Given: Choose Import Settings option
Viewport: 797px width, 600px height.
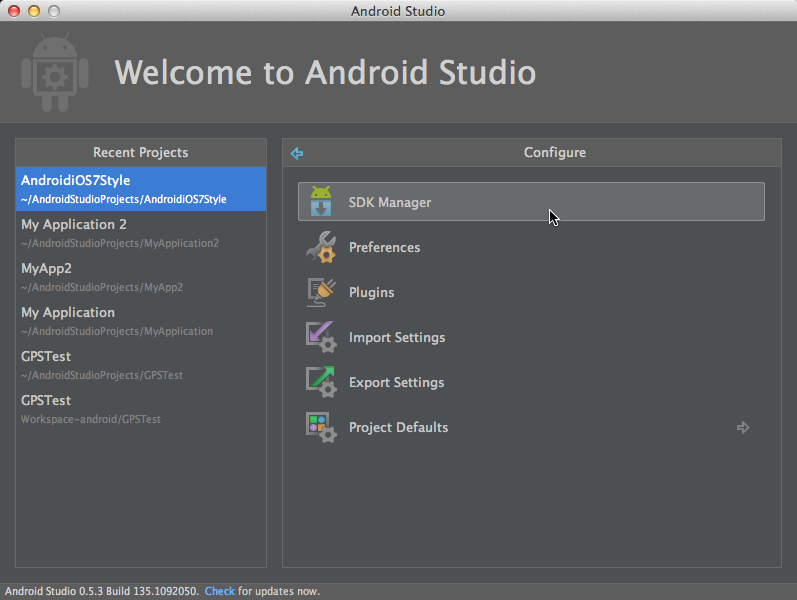Looking at the screenshot, I should click(396, 337).
